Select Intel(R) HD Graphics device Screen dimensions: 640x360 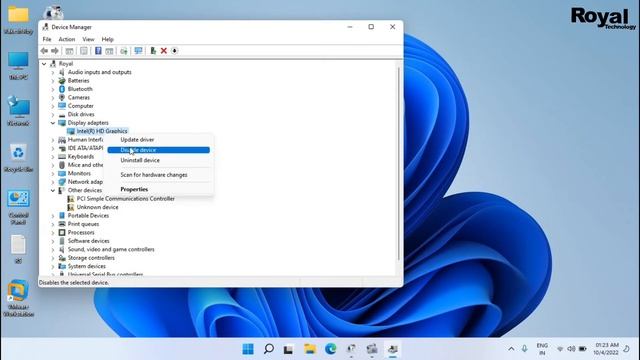point(102,131)
